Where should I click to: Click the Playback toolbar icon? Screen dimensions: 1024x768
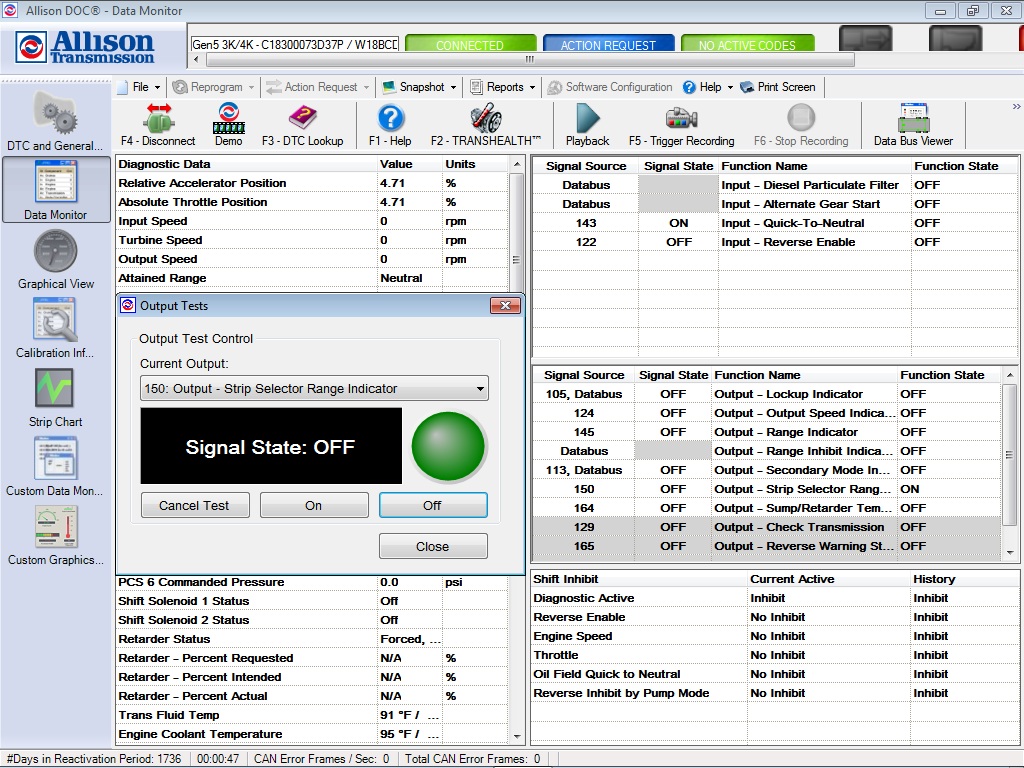click(x=587, y=125)
